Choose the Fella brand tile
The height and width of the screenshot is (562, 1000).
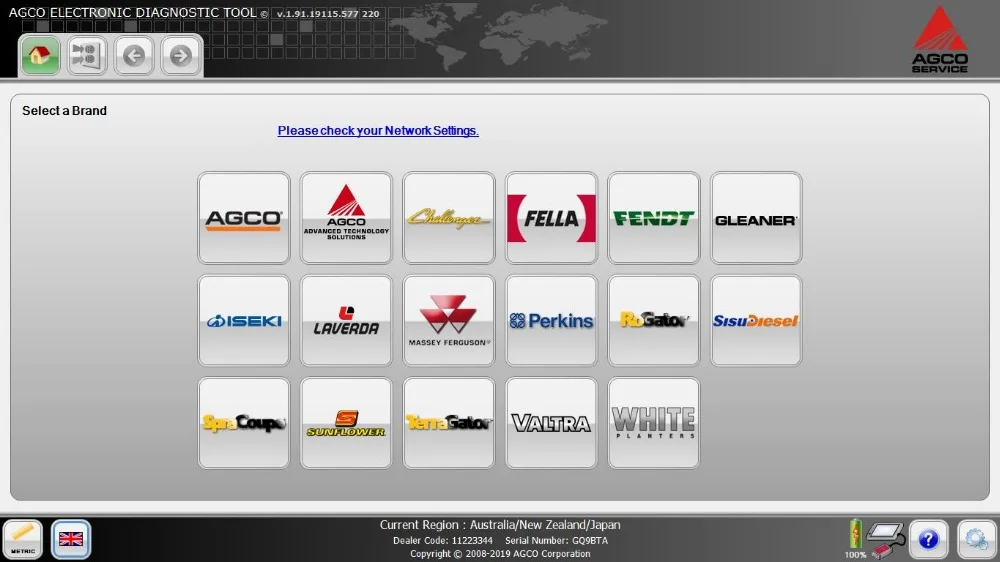click(552, 218)
